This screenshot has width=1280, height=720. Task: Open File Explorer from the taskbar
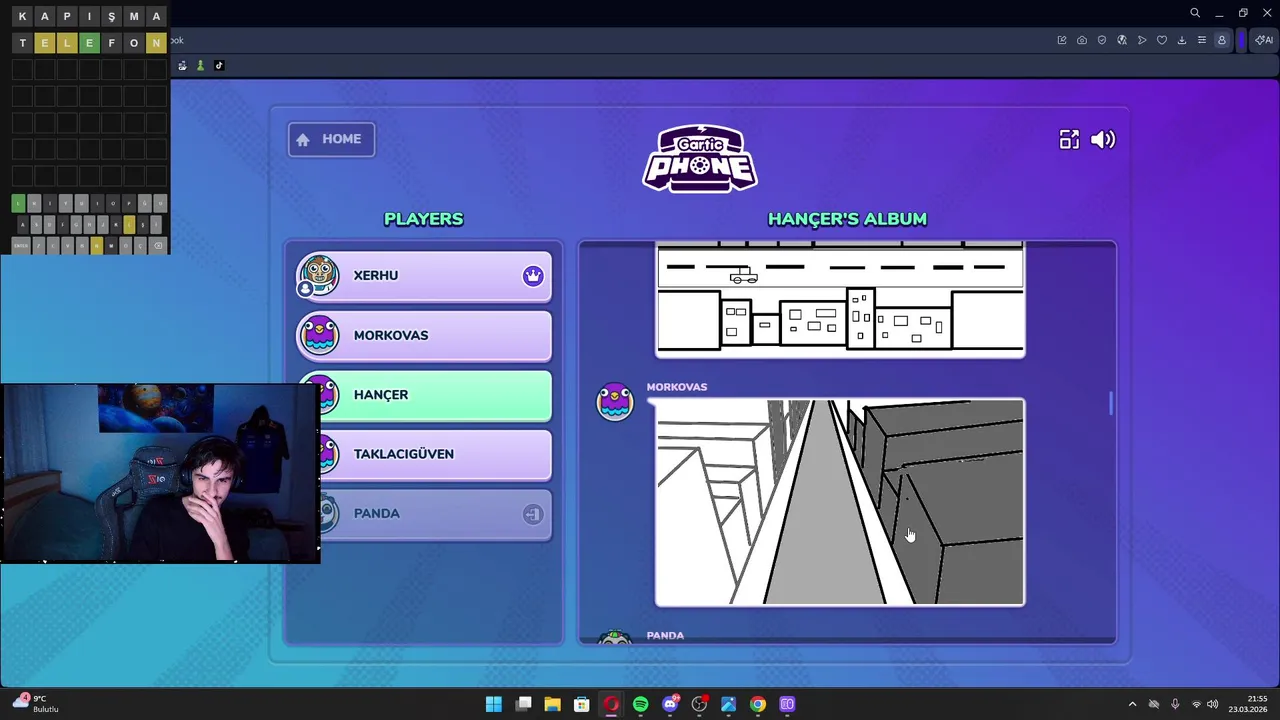552,704
